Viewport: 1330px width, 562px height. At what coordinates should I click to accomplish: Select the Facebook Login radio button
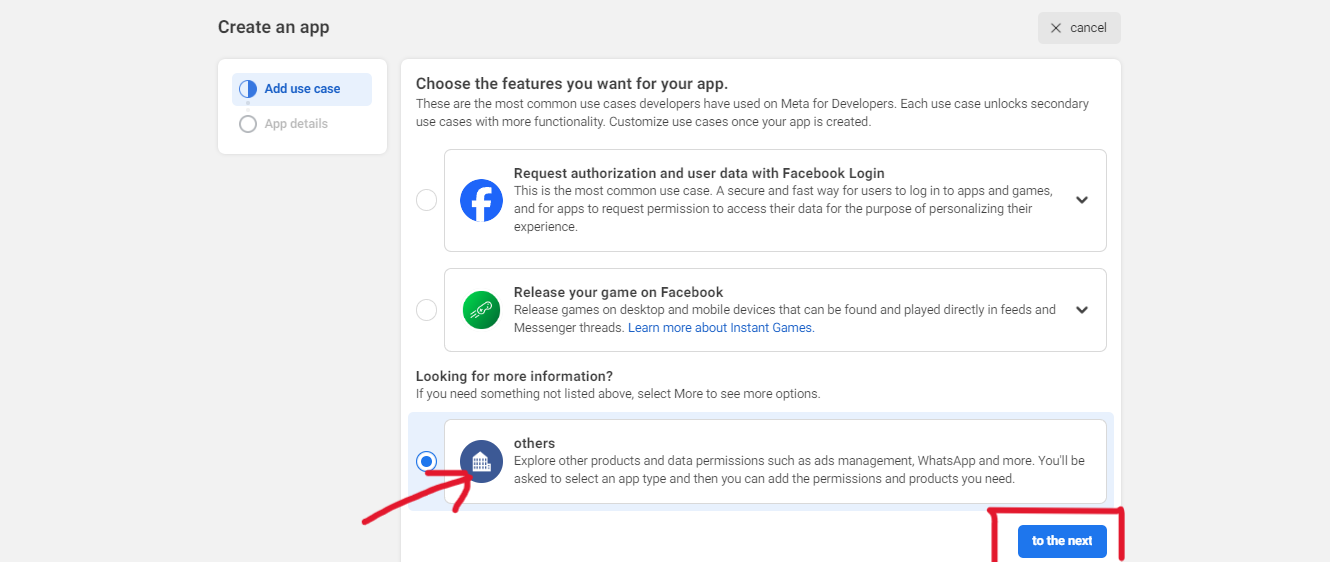click(426, 200)
